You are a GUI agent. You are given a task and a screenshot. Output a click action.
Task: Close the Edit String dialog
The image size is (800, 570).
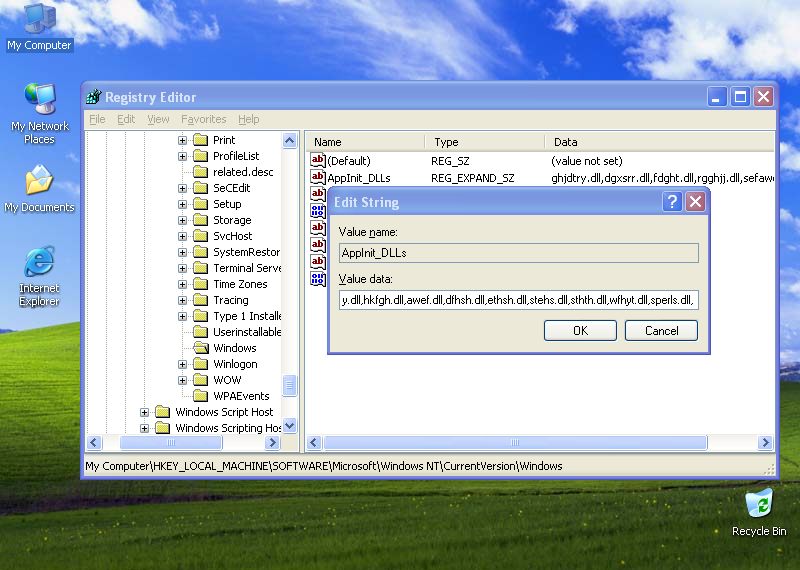click(x=695, y=202)
